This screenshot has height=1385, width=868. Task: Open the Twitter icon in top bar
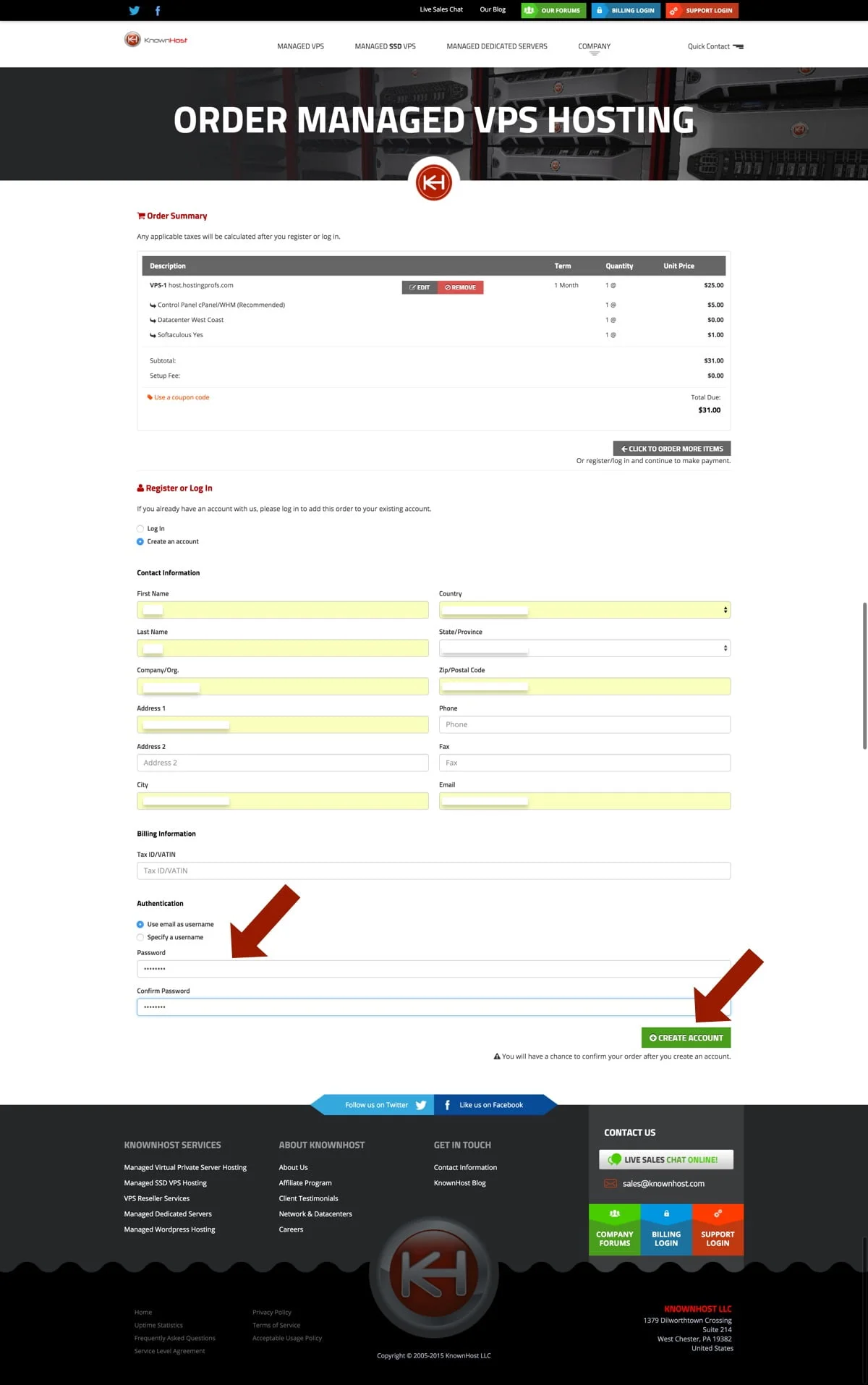point(134,10)
